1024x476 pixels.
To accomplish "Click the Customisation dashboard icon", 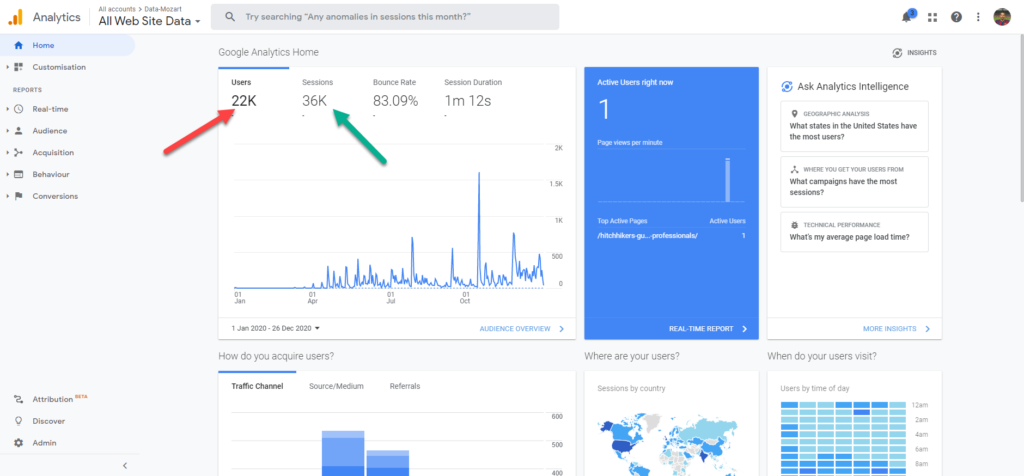I will [18, 67].
